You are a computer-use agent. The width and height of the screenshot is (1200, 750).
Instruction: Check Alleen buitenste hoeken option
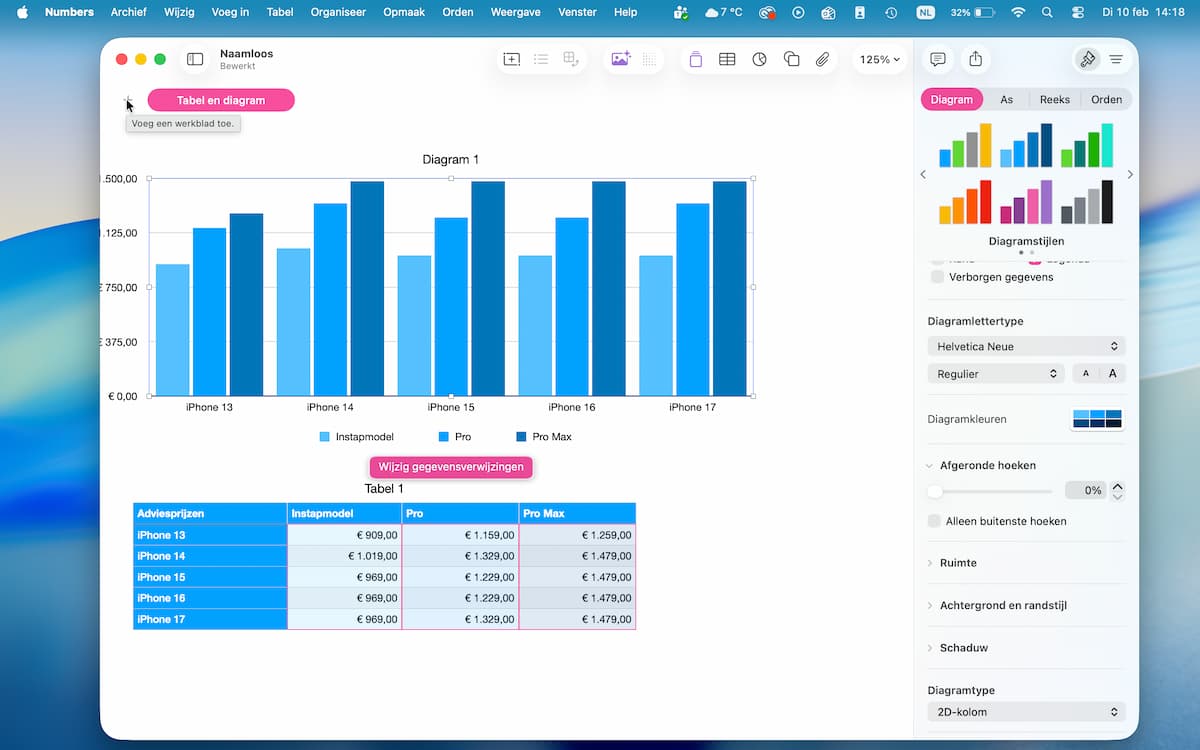(x=935, y=521)
